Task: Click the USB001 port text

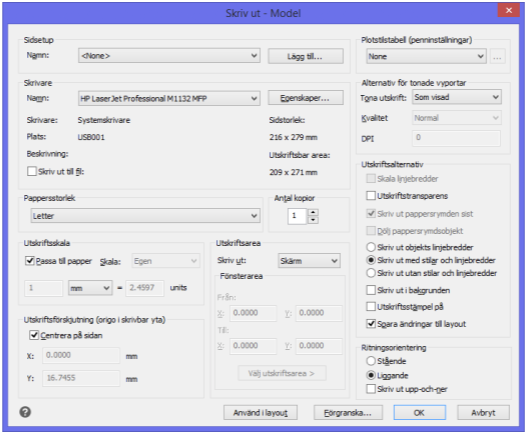Action: click(x=91, y=137)
